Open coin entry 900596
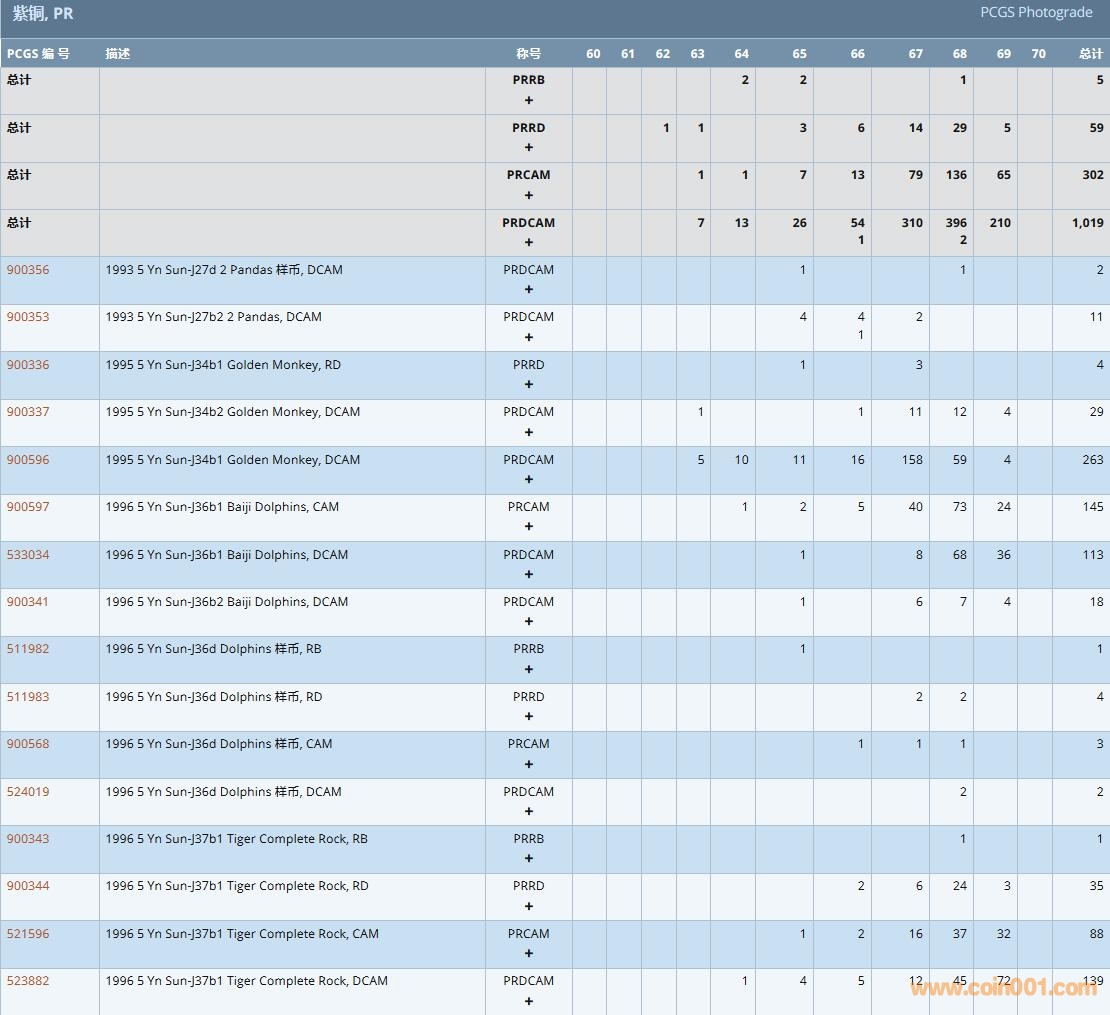The height and width of the screenshot is (1015, 1110). point(28,460)
